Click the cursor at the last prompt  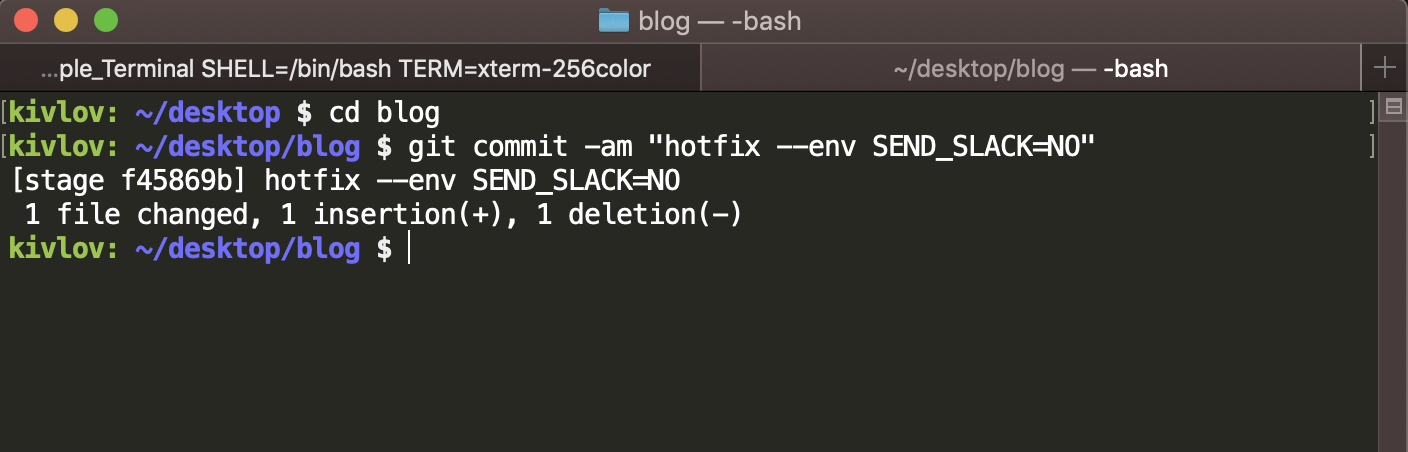point(410,249)
